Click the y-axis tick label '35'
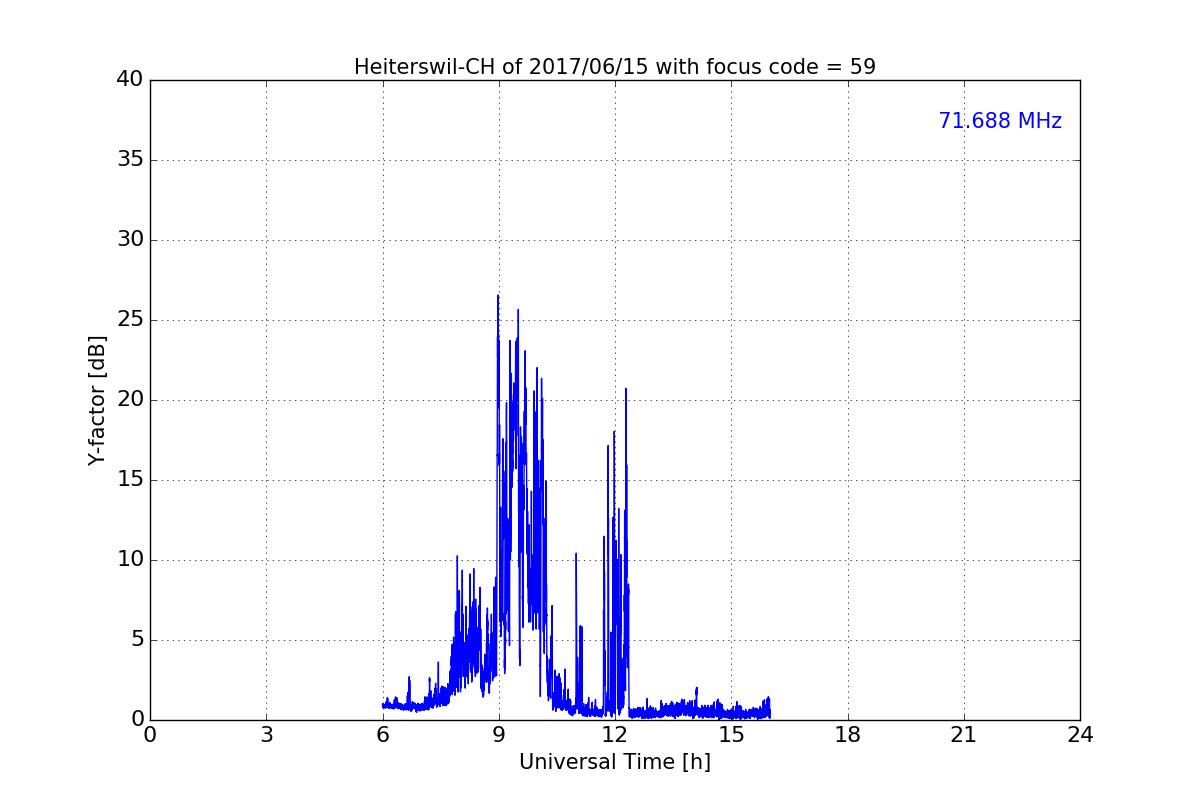This screenshot has width=1200, height=800. coord(130,160)
